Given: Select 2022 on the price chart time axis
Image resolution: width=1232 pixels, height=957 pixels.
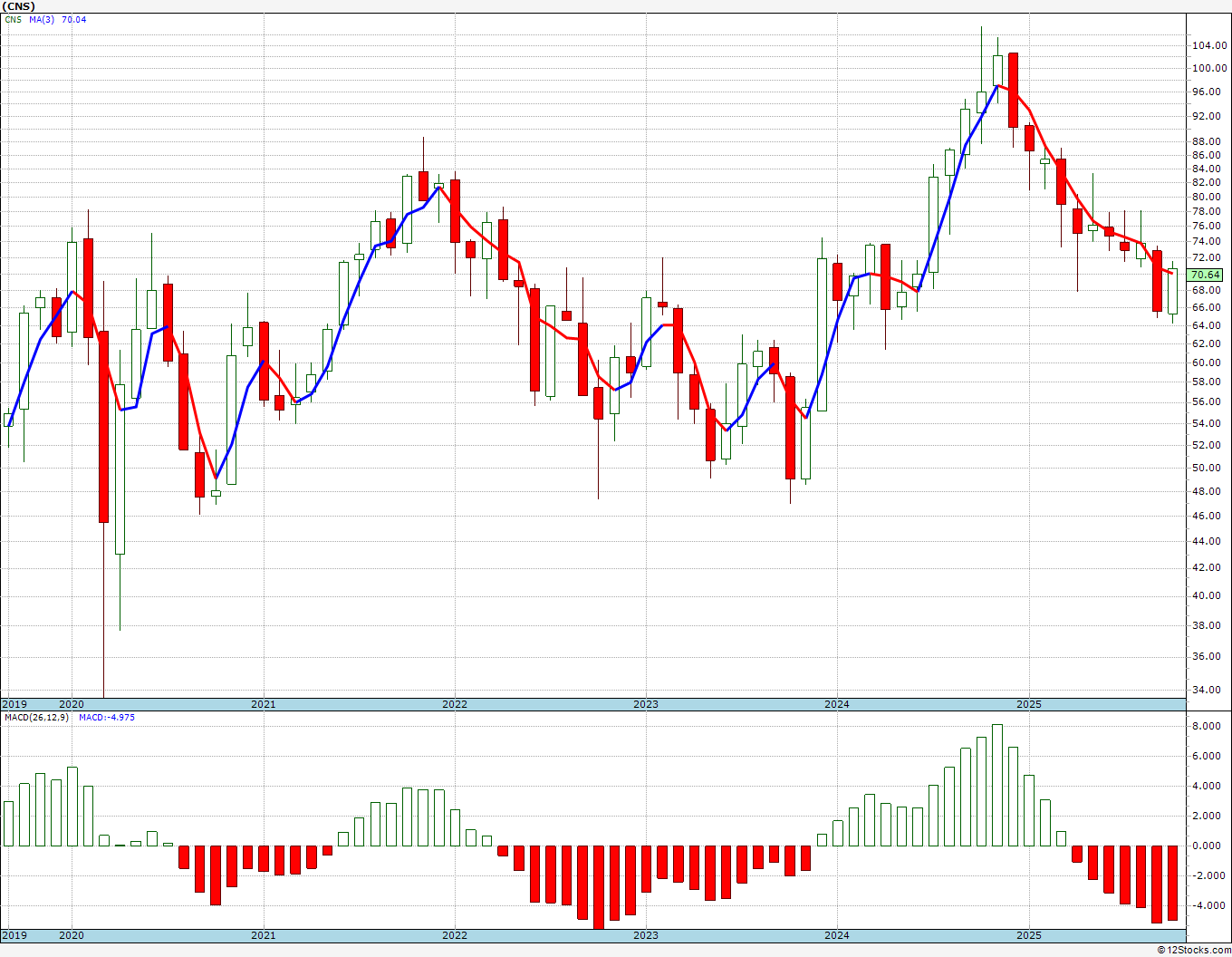Looking at the screenshot, I should pyautogui.click(x=455, y=704).
